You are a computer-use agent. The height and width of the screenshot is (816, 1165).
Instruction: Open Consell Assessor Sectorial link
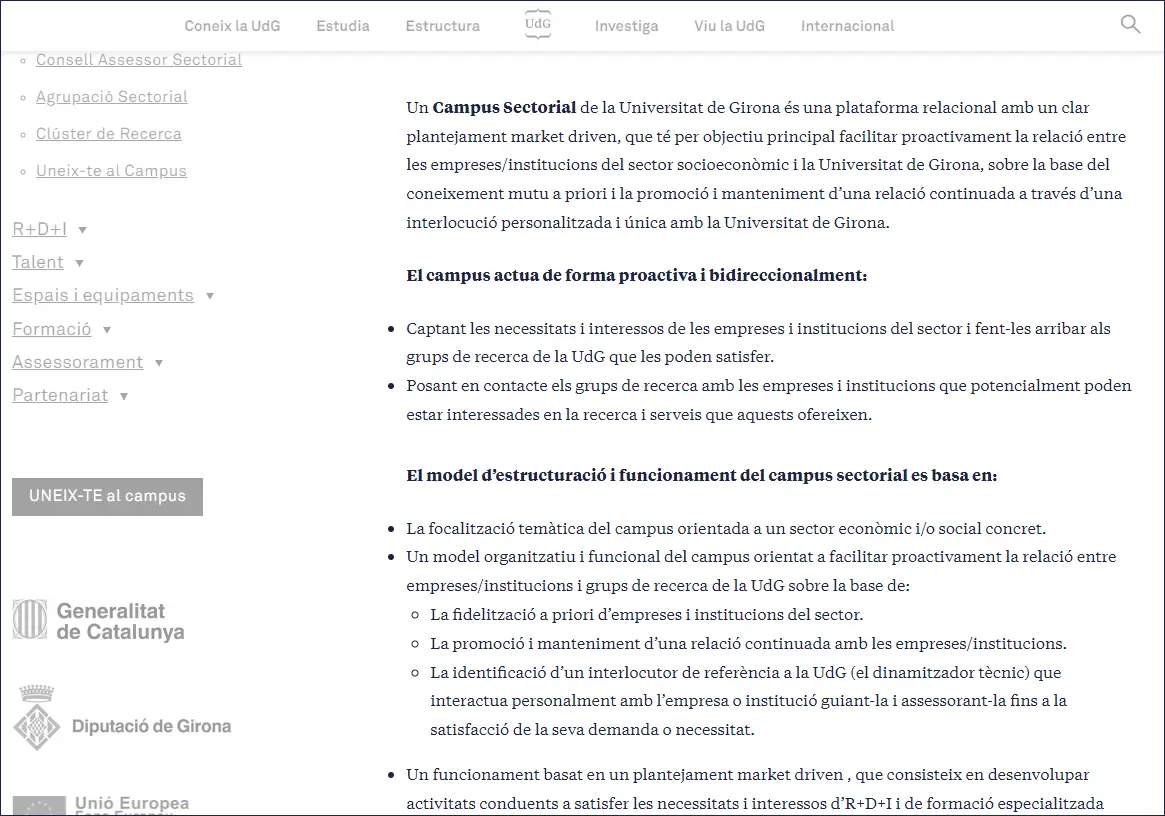click(x=139, y=60)
